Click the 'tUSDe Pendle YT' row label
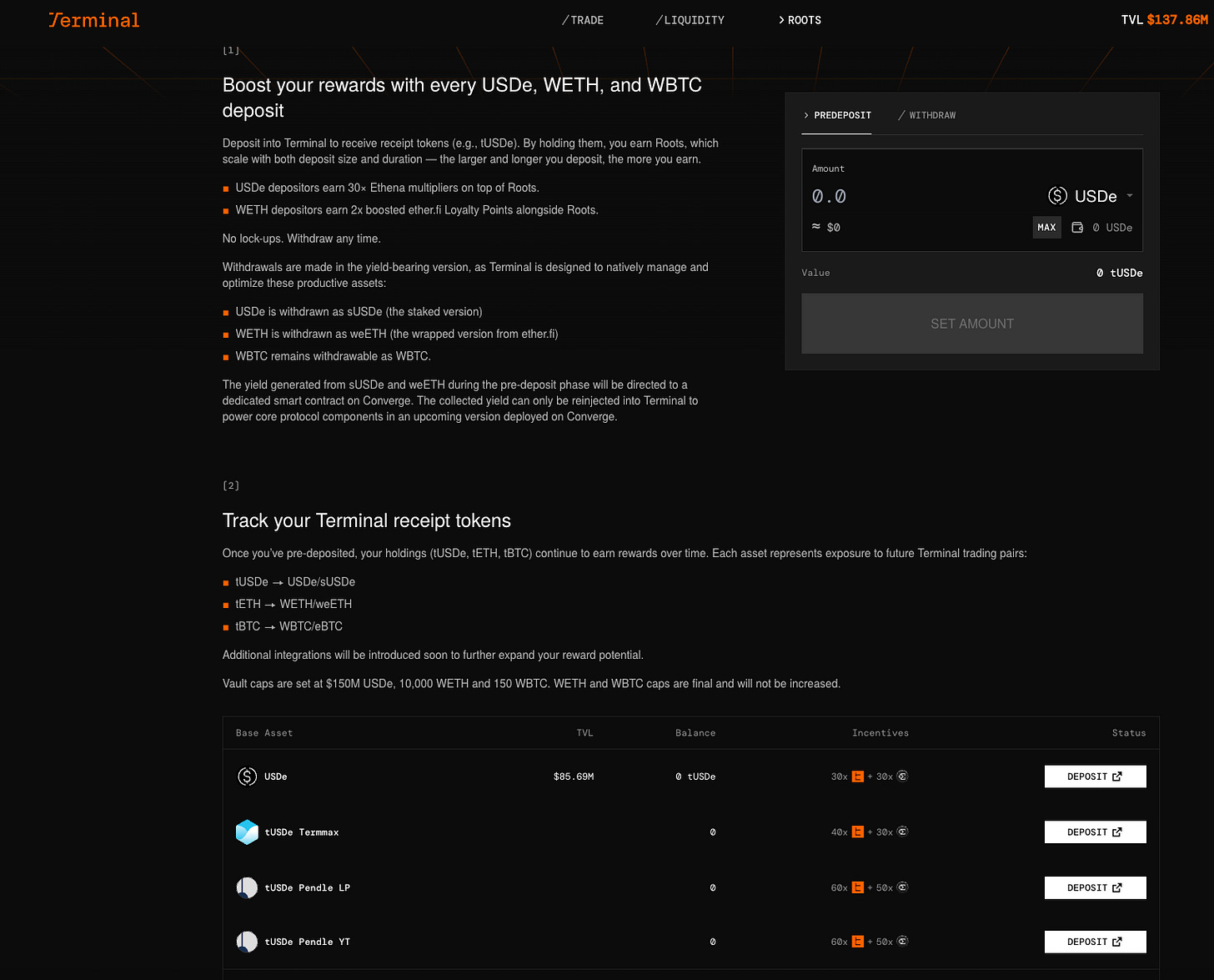 pyautogui.click(x=307, y=942)
